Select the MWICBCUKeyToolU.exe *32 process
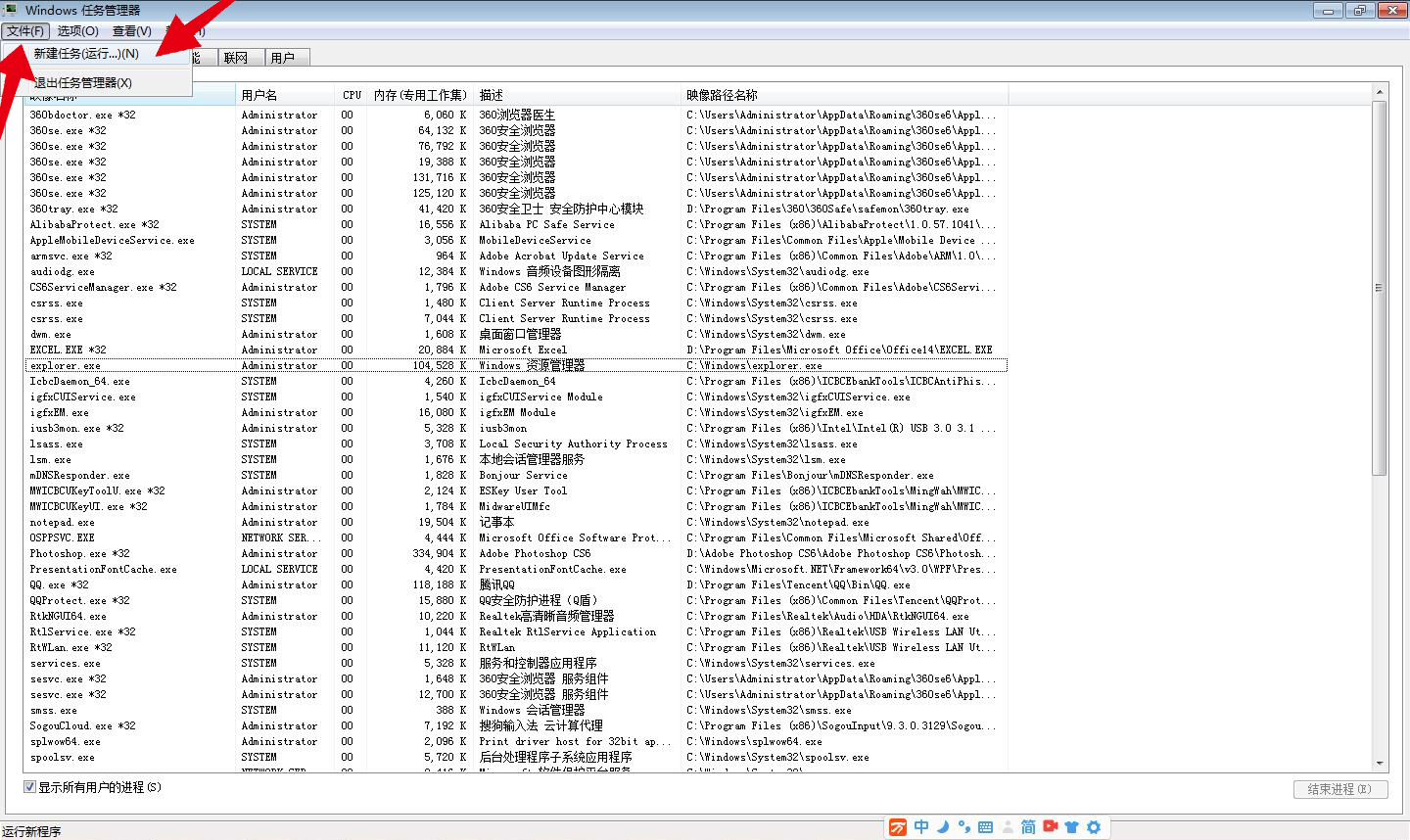Viewport: 1410px width, 840px height. 97,490
